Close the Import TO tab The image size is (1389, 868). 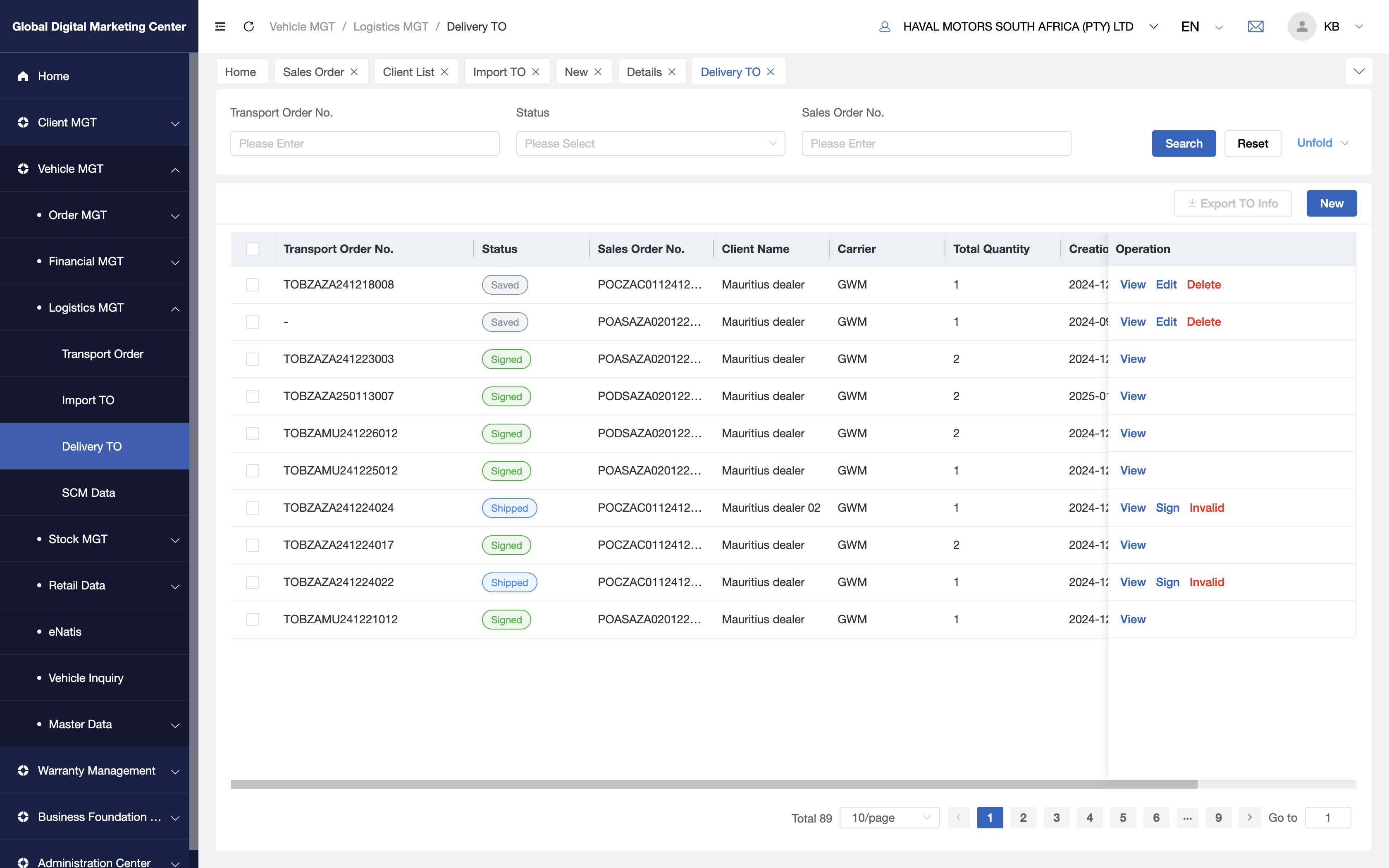point(535,72)
